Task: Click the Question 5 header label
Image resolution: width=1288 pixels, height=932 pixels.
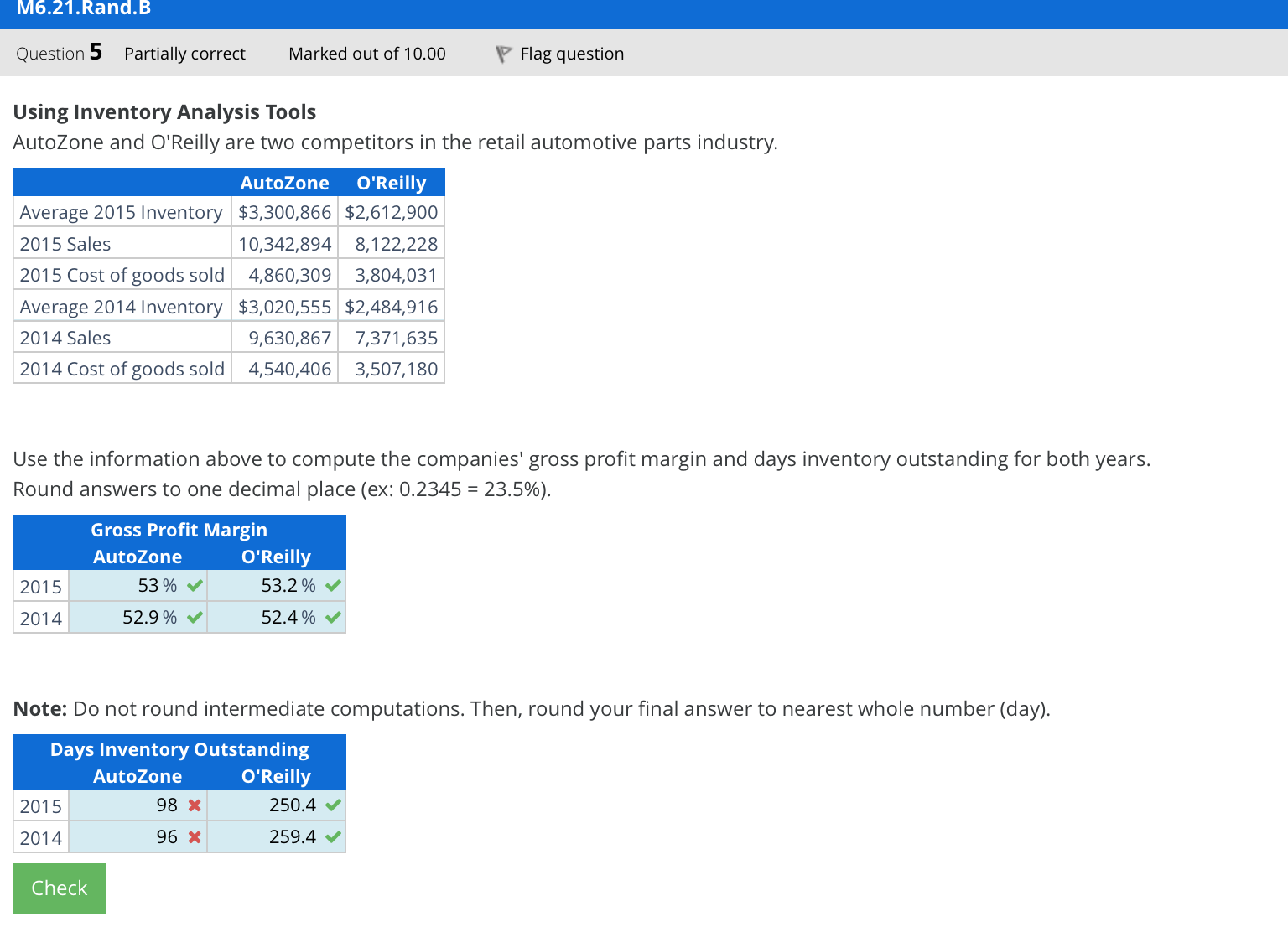Action: [59, 53]
